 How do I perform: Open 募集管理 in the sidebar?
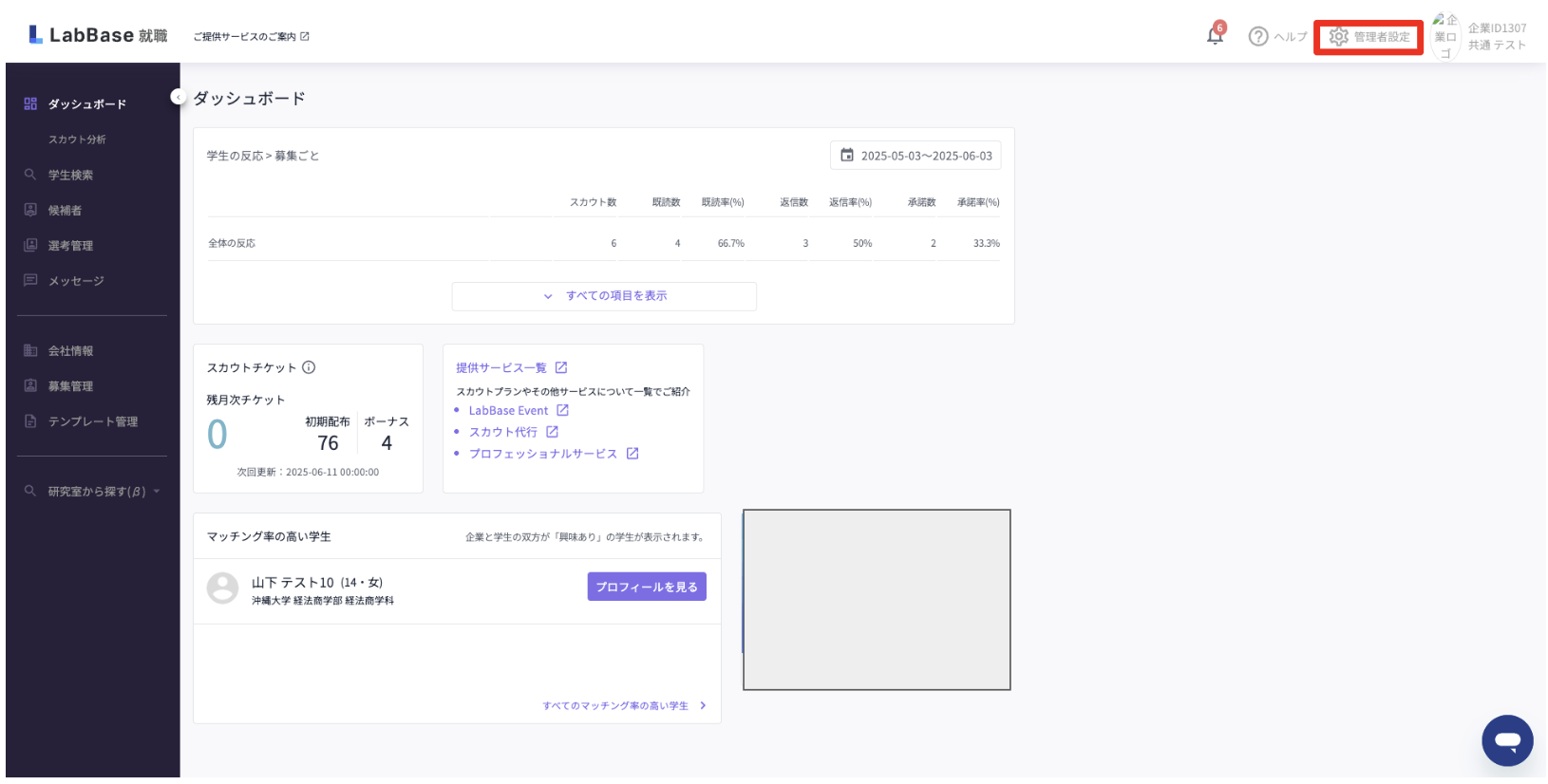pyautogui.click(x=70, y=386)
